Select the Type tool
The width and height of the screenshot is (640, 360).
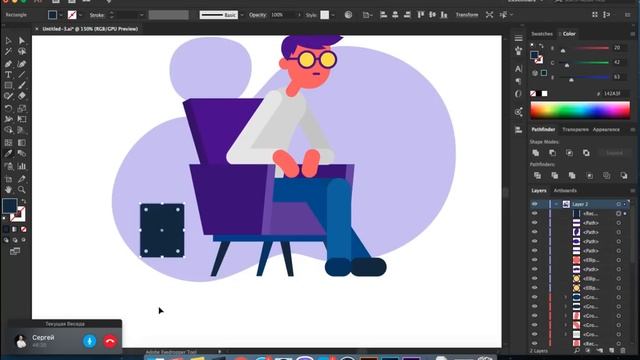[x=8, y=75]
